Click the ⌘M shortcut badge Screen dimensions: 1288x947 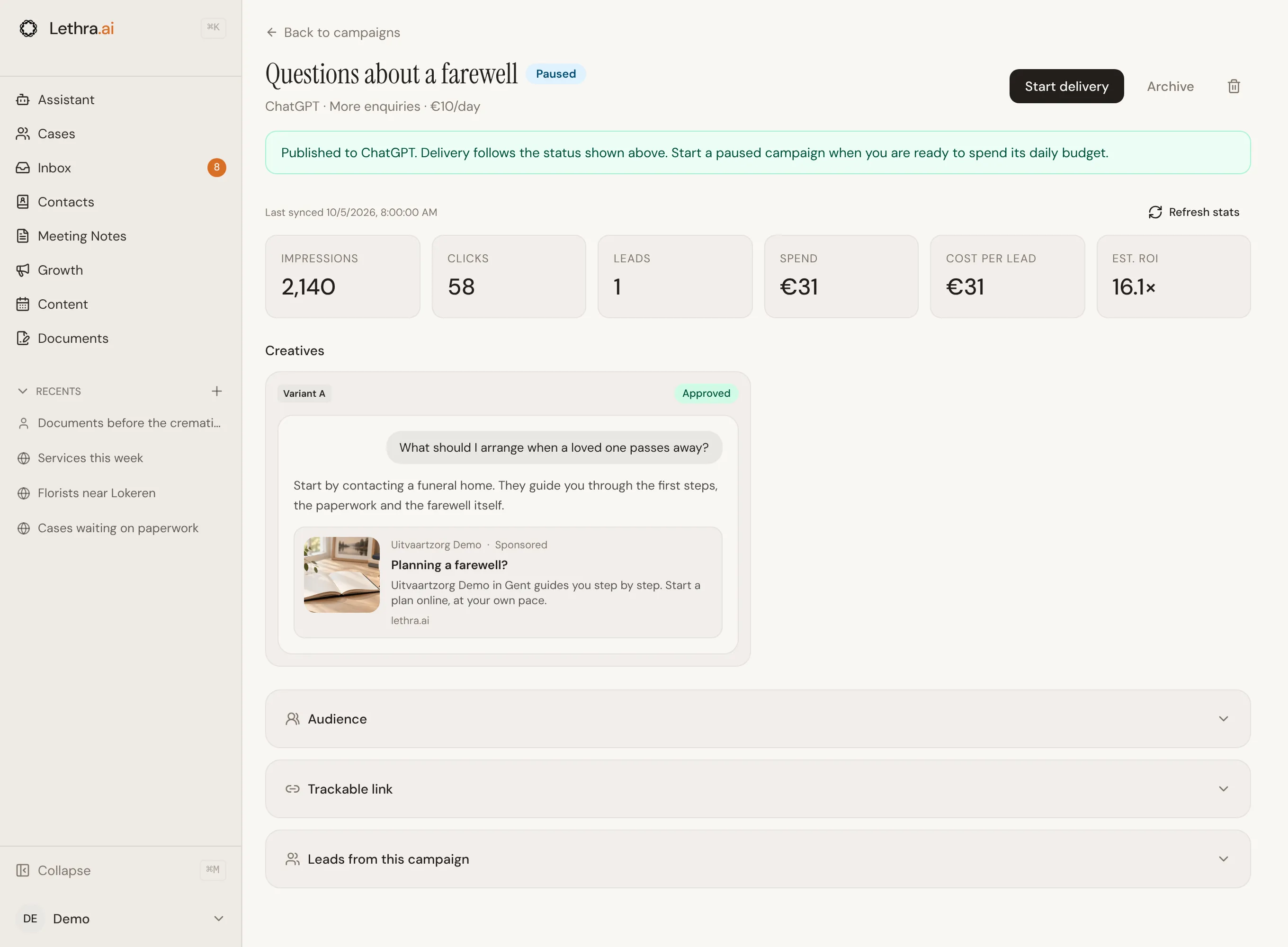coord(213,870)
